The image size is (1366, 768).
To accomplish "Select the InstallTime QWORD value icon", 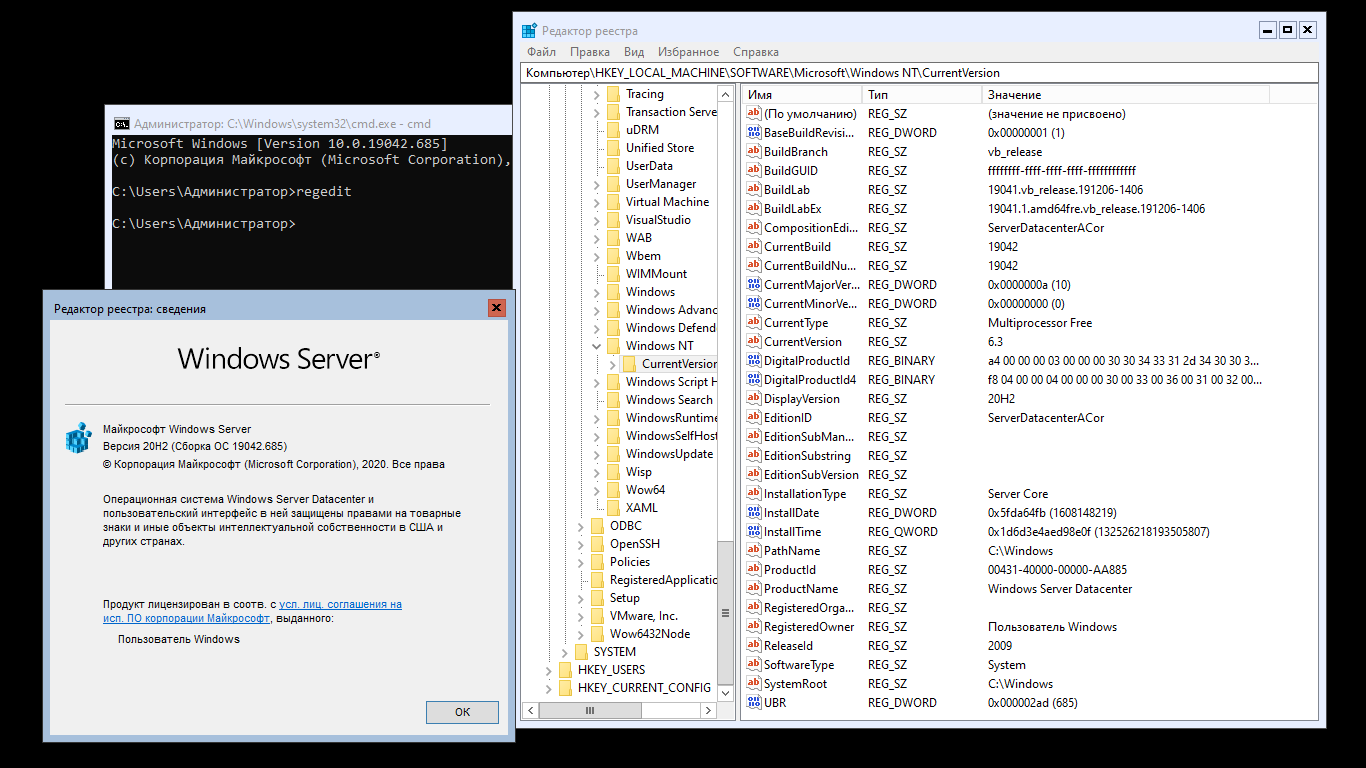I will [x=754, y=532].
